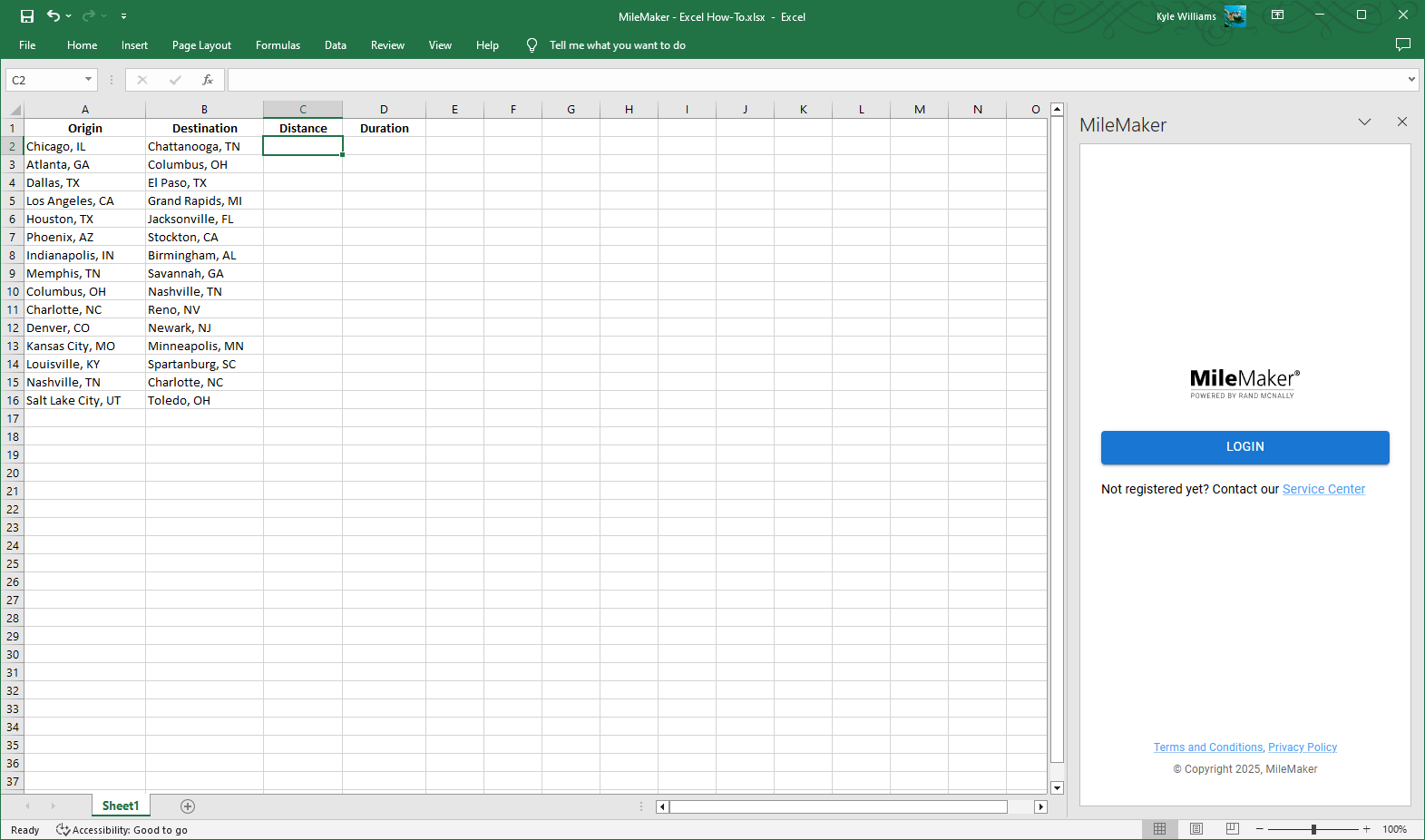The height and width of the screenshot is (840, 1425).
Task: Click vertical scrollbar up arrow
Action: pos(1057,110)
